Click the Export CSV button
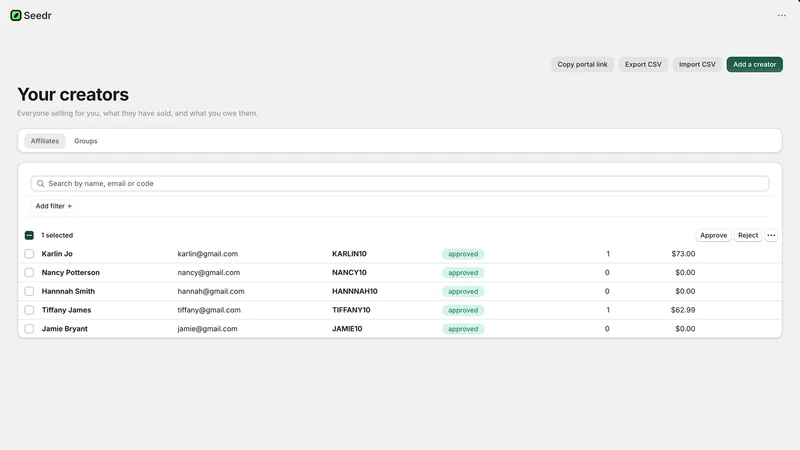Screen dimensions: 800x450 [x=643, y=64]
